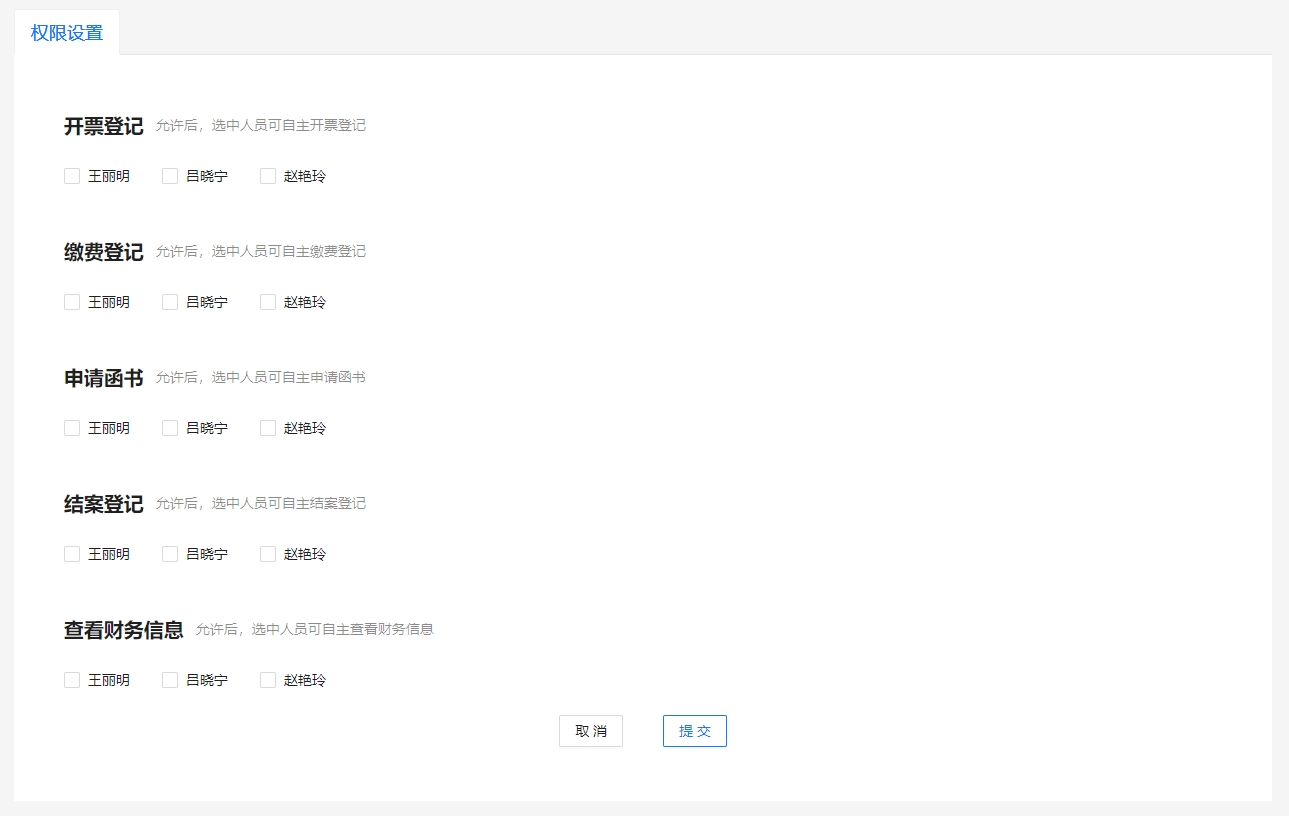Select 赵艳玲 for 查看财务信息
Screen dimensions: 1289x816
click(x=268, y=680)
